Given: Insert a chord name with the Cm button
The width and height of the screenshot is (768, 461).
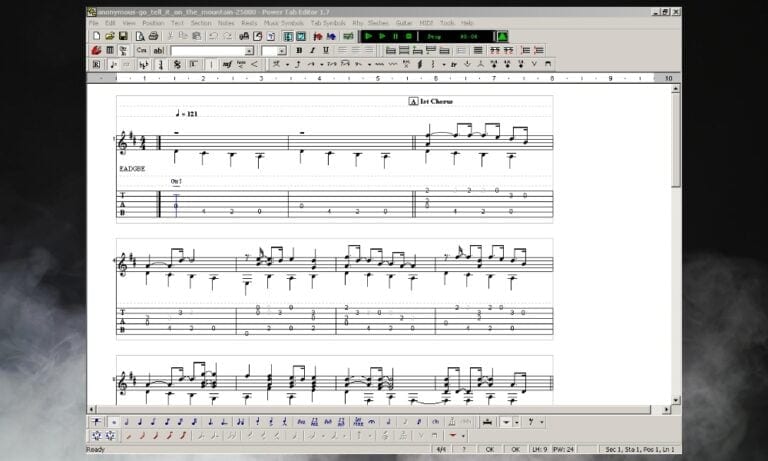Looking at the screenshot, I should [141, 50].
